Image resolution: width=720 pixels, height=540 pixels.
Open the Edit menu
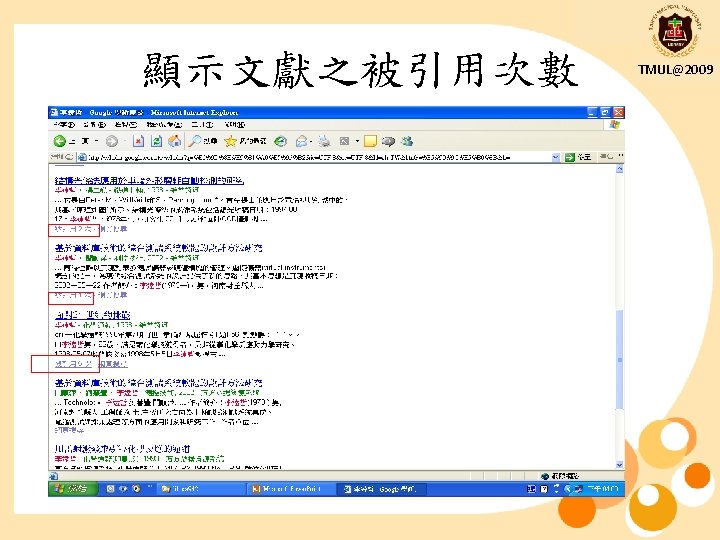pos(95,124)
